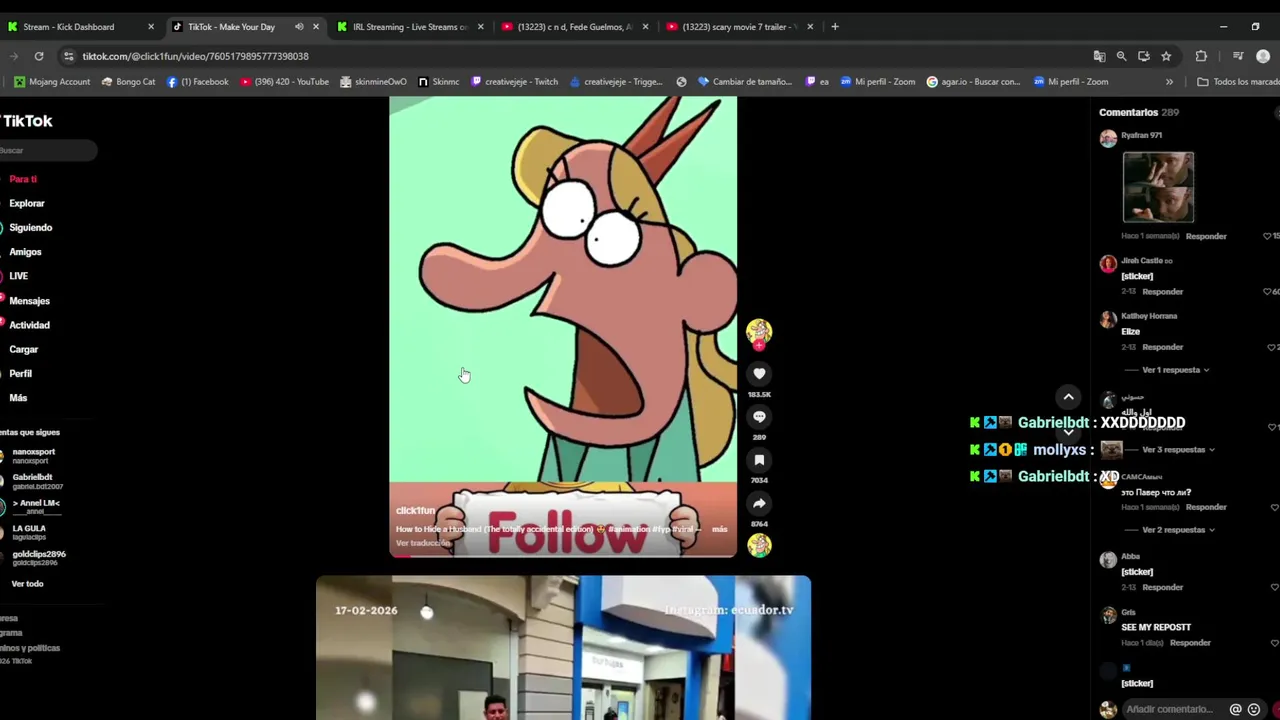1280x720 pixels.
Task: Switch to scary movie 7 trailer tab
Action: pyautogui.click(x=739, y=27)
